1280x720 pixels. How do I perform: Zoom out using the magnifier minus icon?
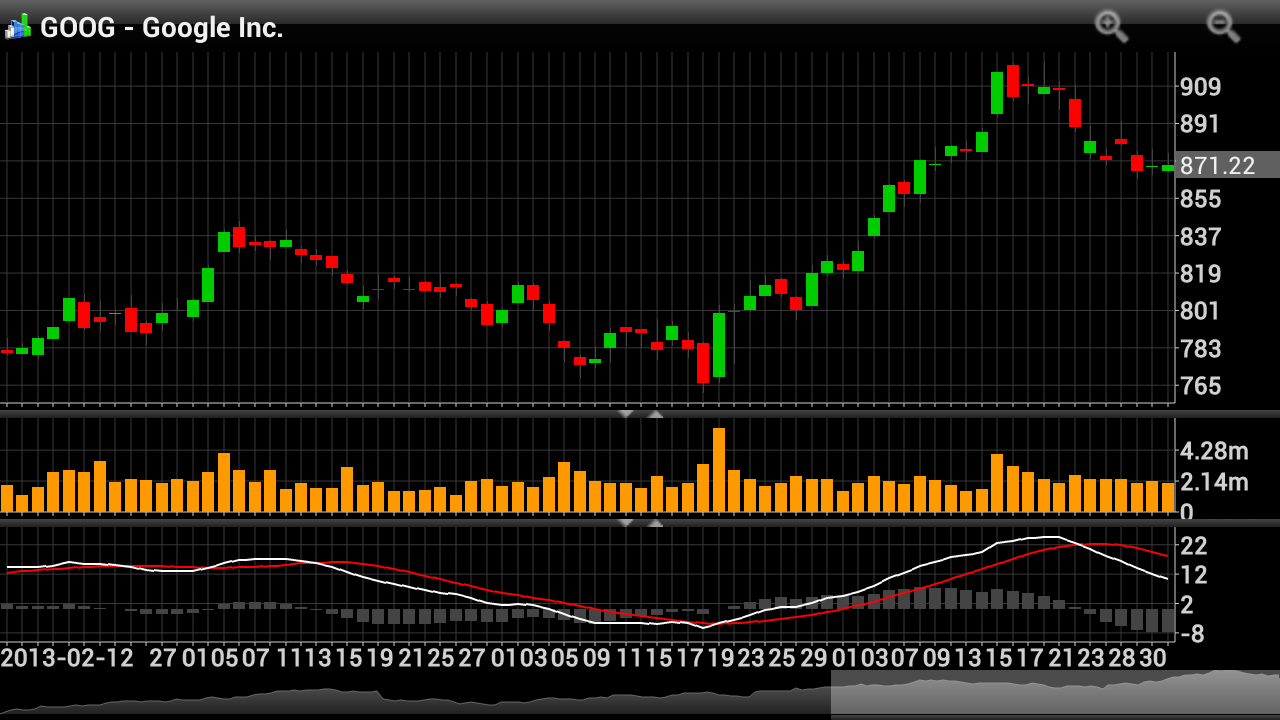1225,28
